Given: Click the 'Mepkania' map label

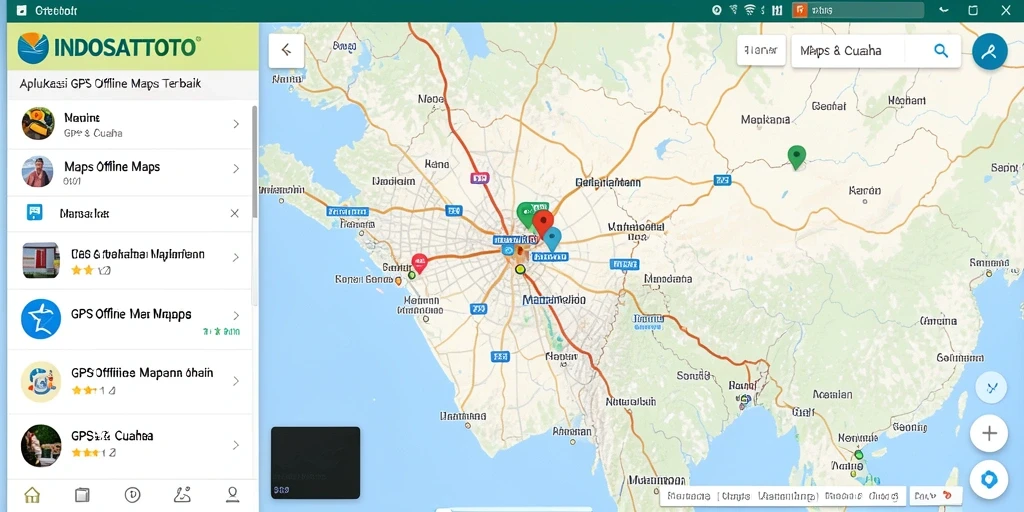Looking at the screenshot, I should coord(765,120).
